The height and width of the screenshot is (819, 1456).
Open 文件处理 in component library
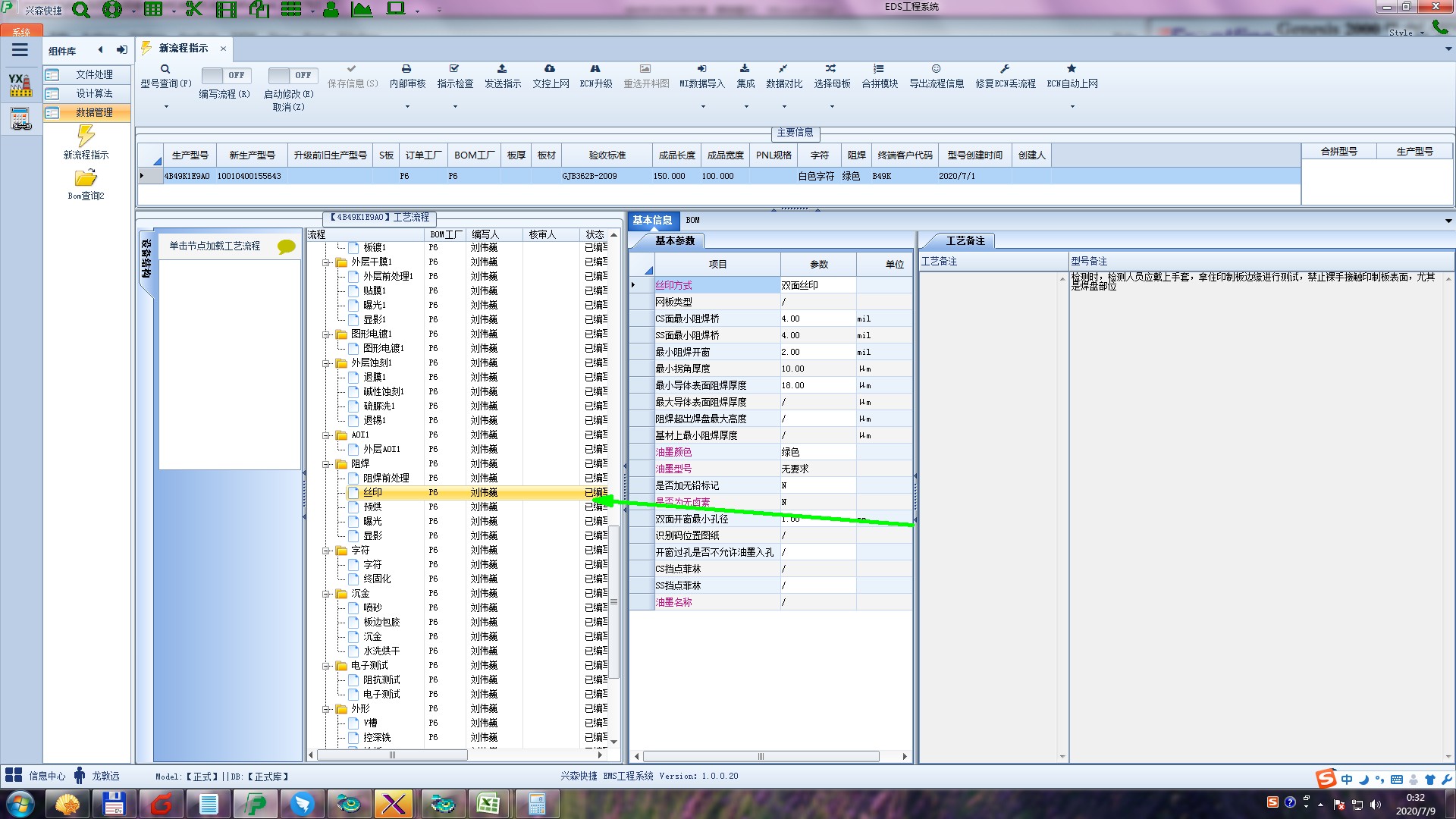(x=94, y=74)
